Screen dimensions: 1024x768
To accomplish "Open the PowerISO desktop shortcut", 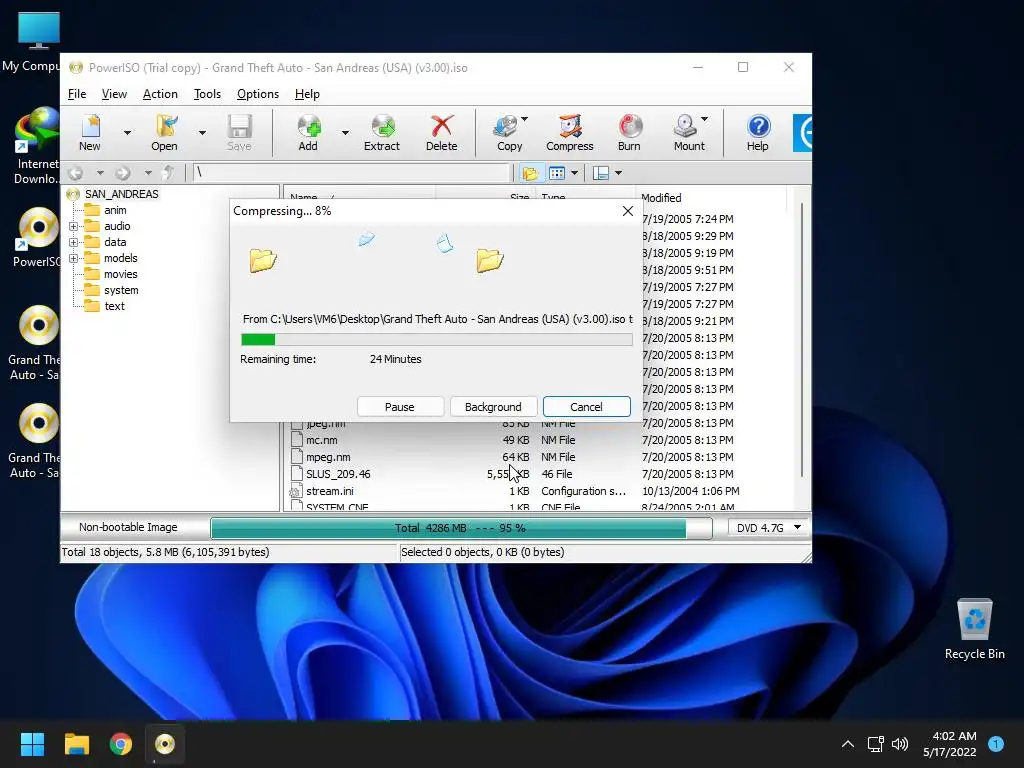I will (x=38, y=236).
